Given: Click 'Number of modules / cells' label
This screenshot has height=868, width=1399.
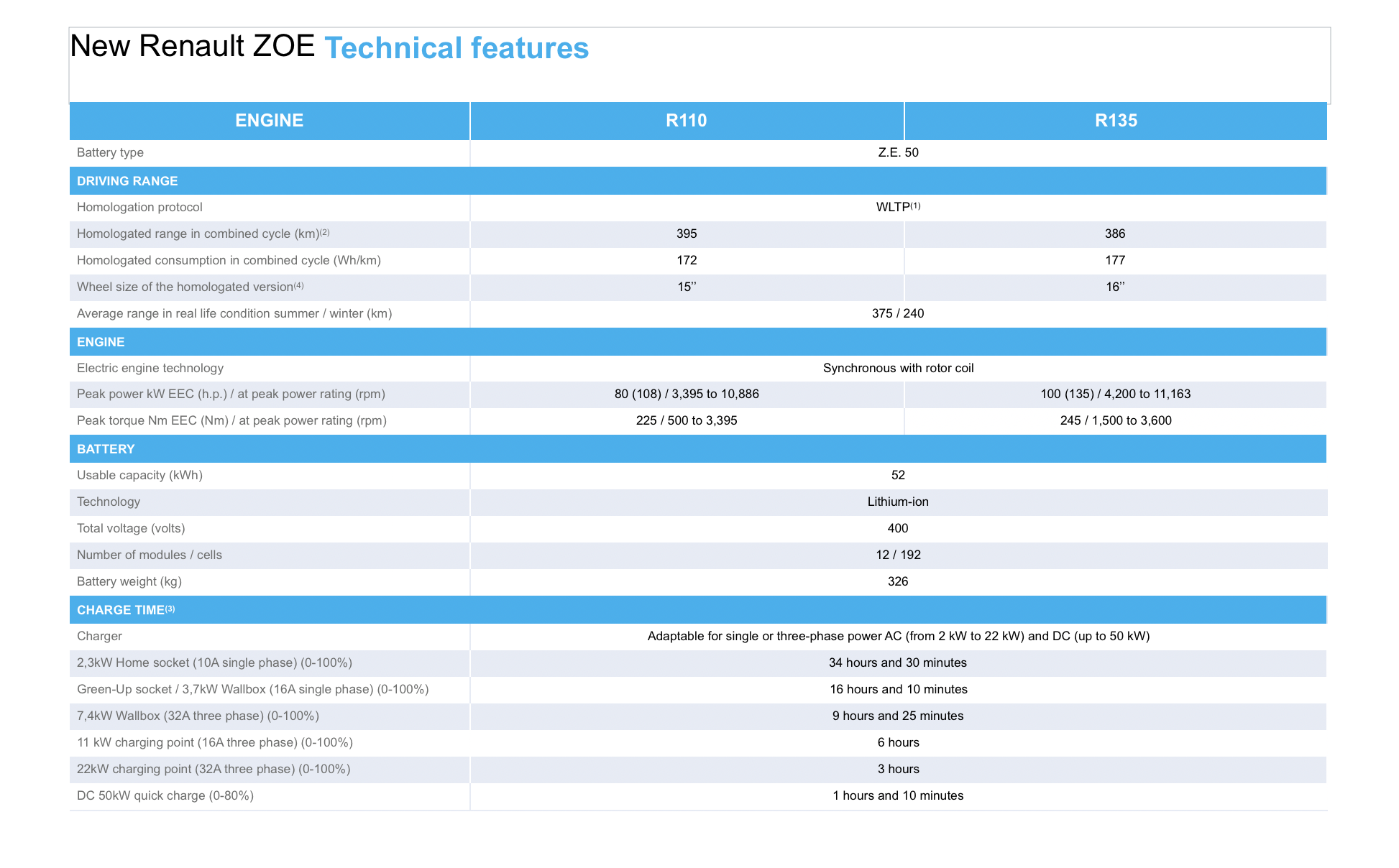Looking at the screenshot, I should [150, 555].
